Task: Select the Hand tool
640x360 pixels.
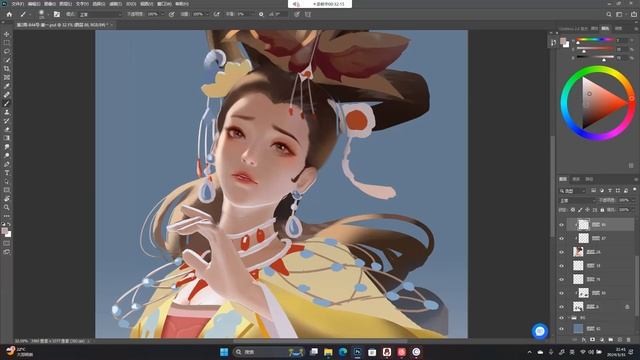Action: click(7, 199)
